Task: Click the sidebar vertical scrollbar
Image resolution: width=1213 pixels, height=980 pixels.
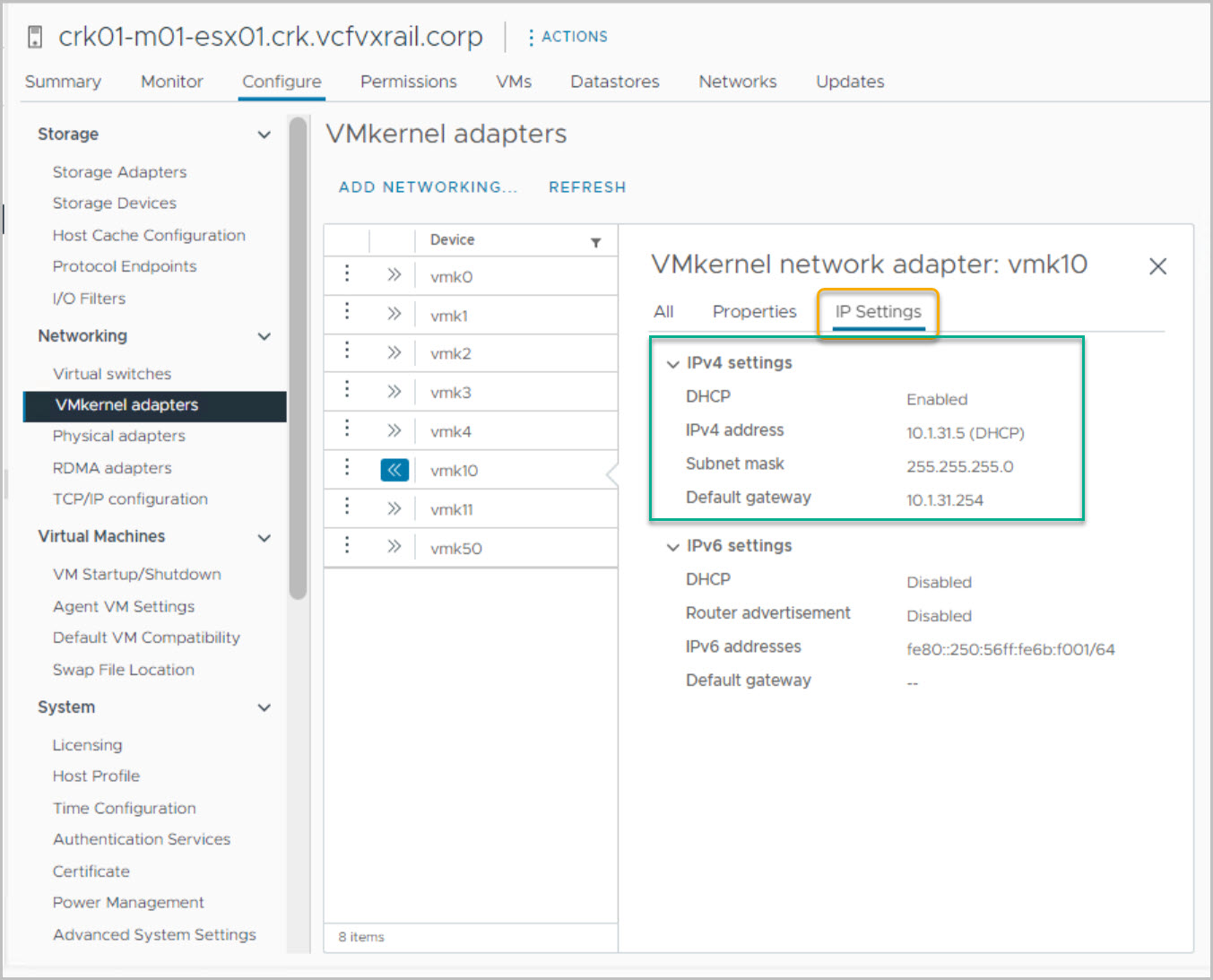Action: (x=299, y=359)
